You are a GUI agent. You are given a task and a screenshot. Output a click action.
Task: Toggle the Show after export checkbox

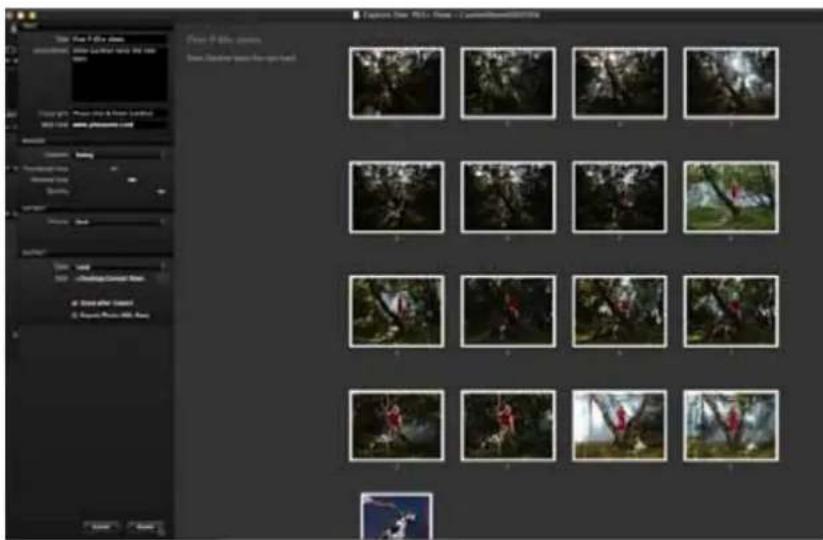[x=75, y=303]
